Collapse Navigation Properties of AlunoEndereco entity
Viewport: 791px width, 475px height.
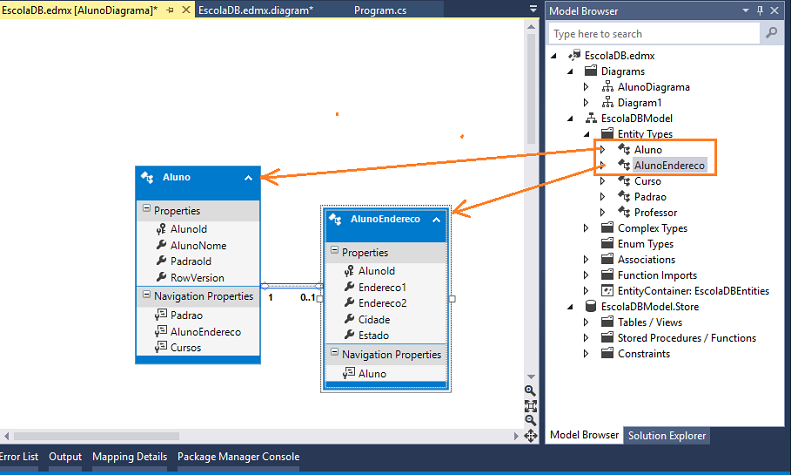tap(334, 352)
